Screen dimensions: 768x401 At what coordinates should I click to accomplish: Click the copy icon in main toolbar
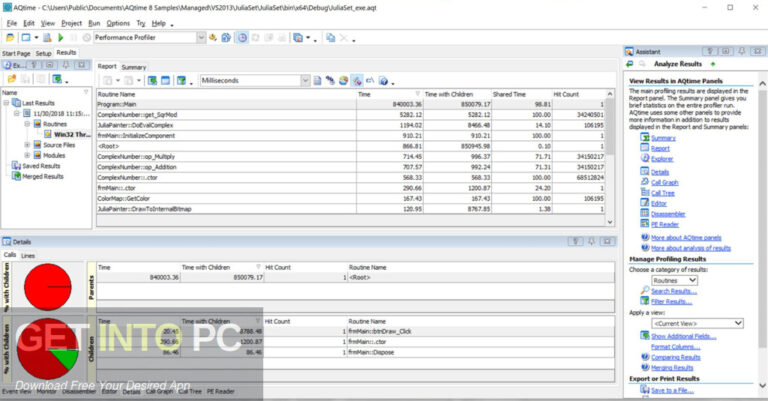(x=331, y=38)
